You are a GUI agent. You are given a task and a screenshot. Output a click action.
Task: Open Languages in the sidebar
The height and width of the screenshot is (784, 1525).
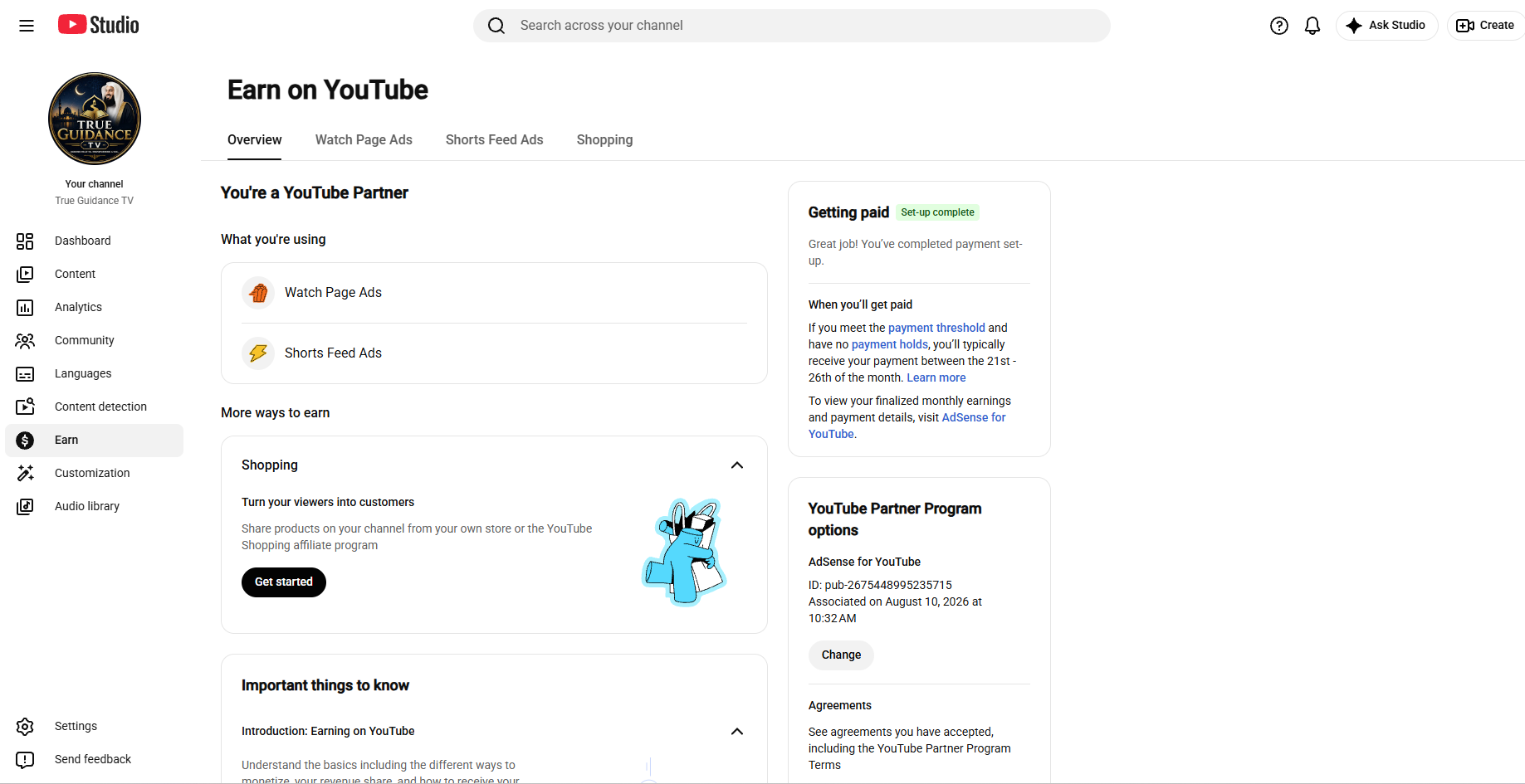click(x=83, y=373)
